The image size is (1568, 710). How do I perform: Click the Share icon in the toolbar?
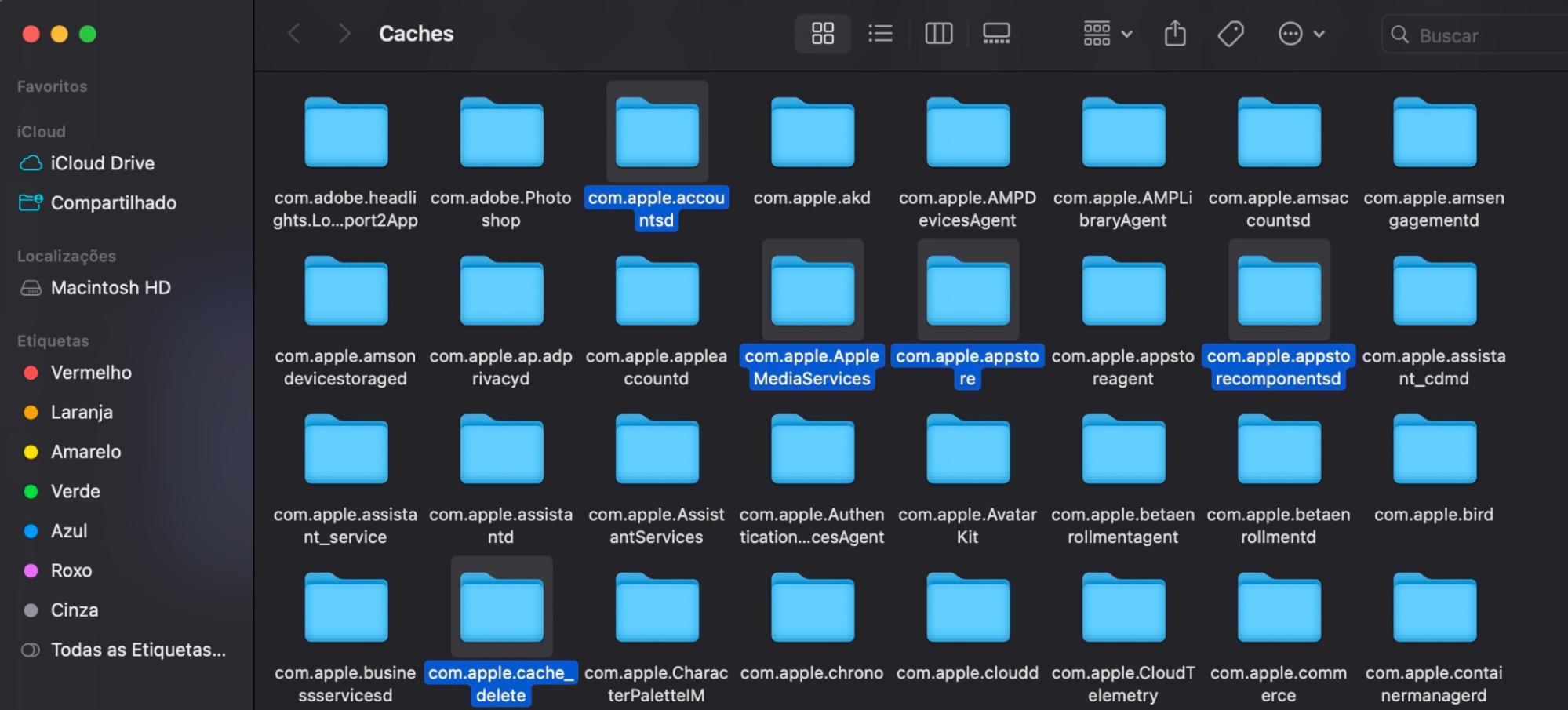point(1174,33)
